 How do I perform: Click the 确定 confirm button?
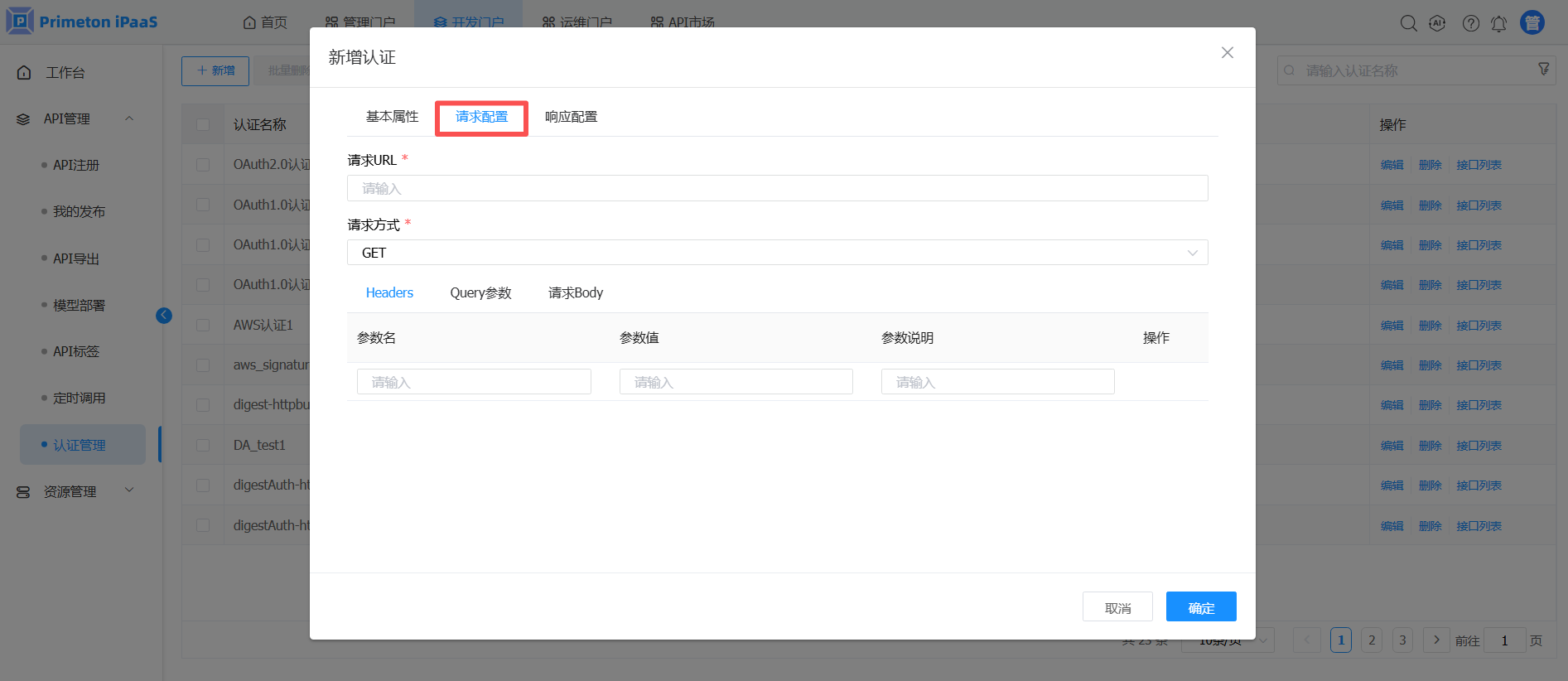1200,607
